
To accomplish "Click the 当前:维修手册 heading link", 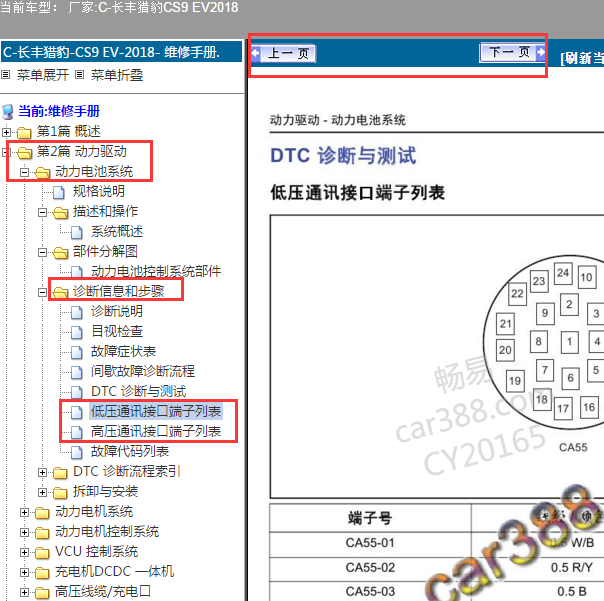I will click(59, 111).
